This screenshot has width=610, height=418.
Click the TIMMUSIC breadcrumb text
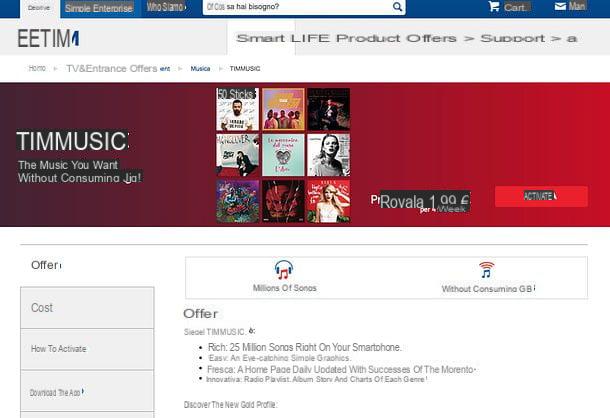coord(245,68)
